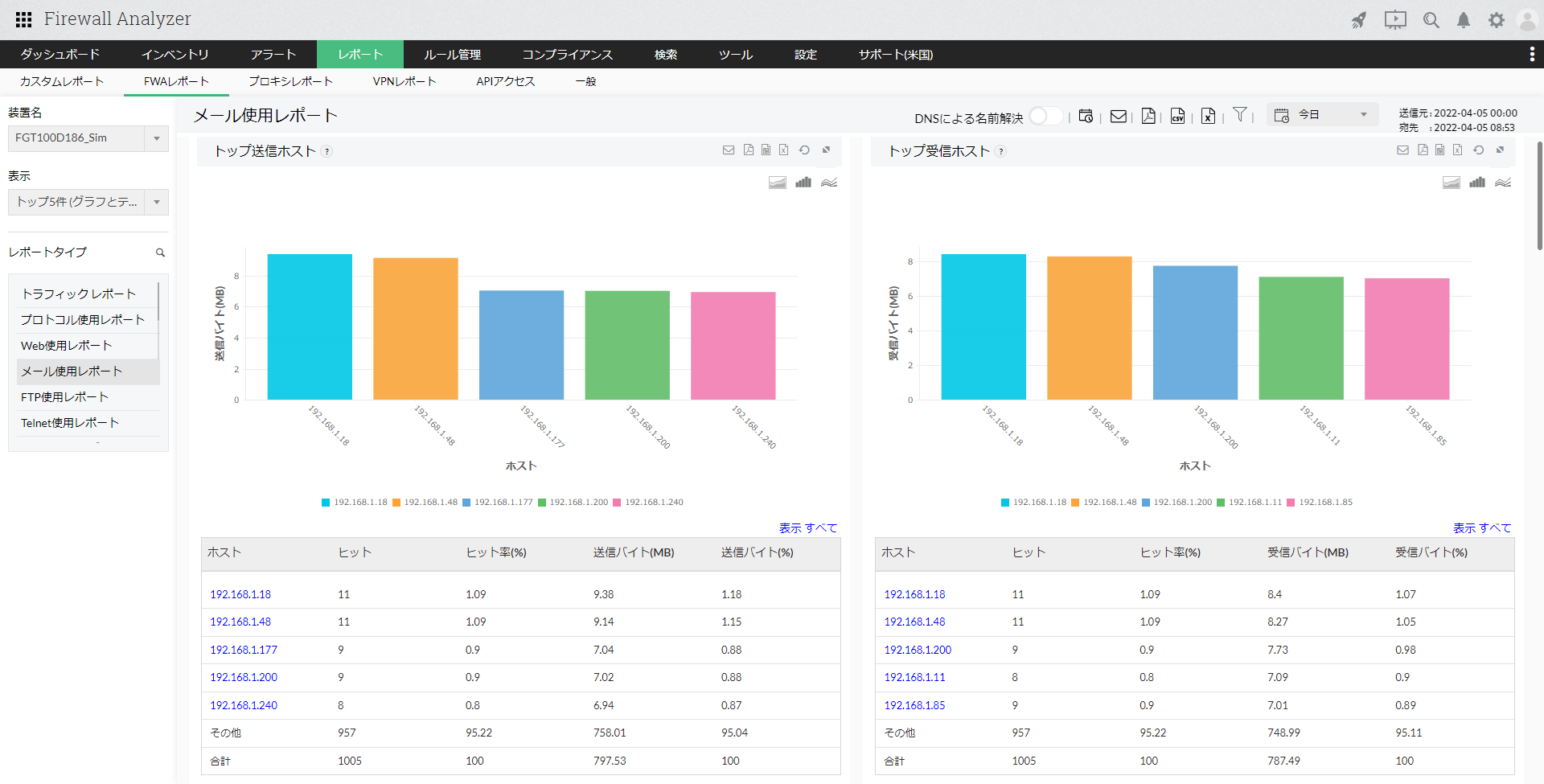Refresh the top sending hosts widget
The image size is (1544, 784).
tap(804, 150)
